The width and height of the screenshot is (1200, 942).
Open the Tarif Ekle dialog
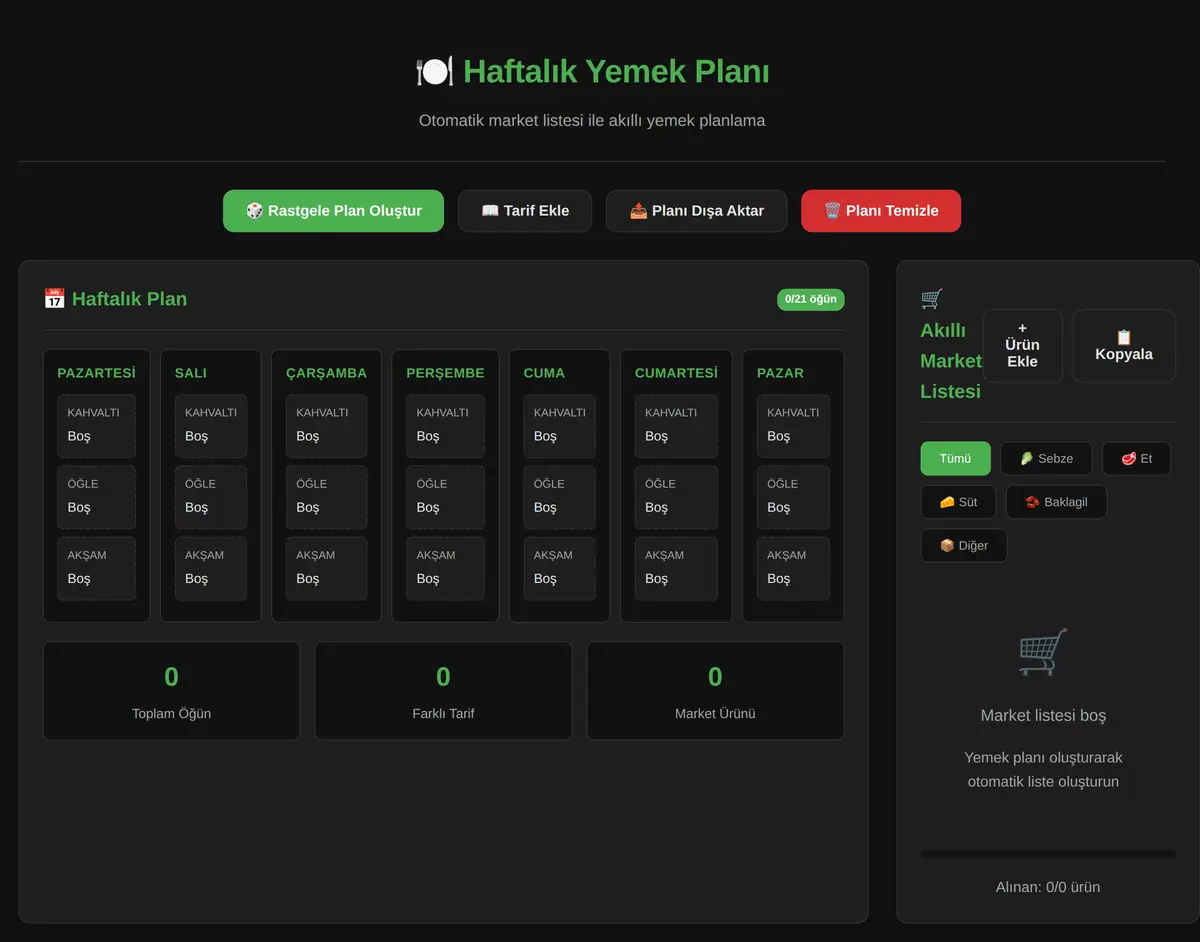(x=525, y=211)
